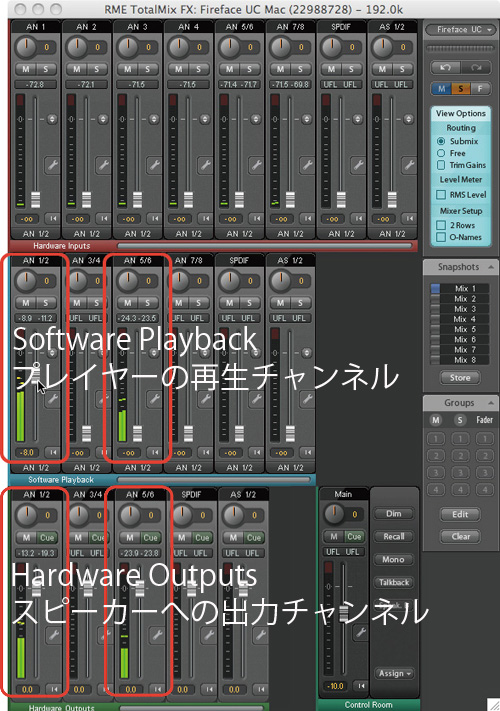The width and height of the screenshot is (500, 711).
Task: Open wrench settings on playback channel AN 5/6
Action: pyautogui.click(x=155, y=399)
